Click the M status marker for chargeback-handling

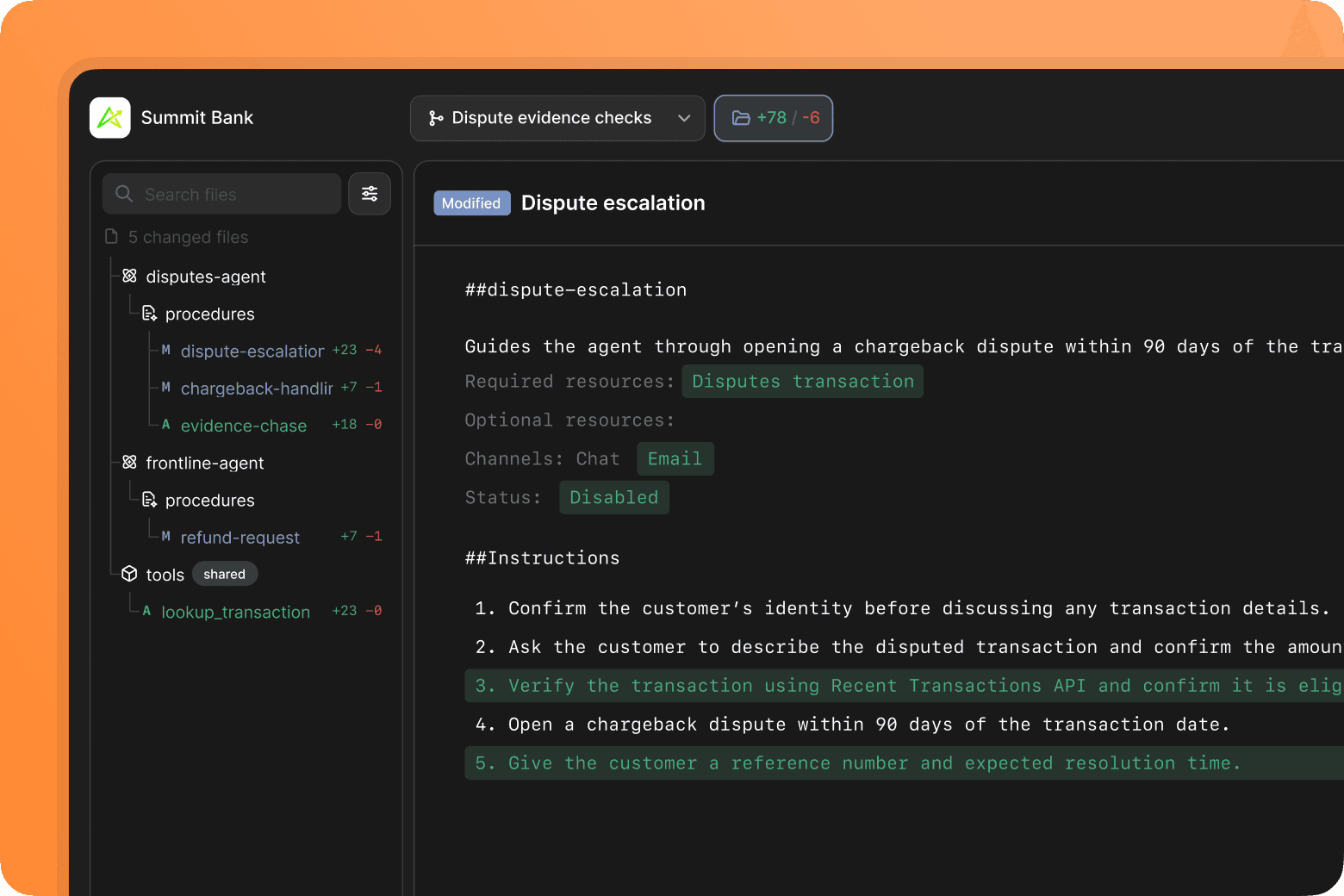[165, 387]
